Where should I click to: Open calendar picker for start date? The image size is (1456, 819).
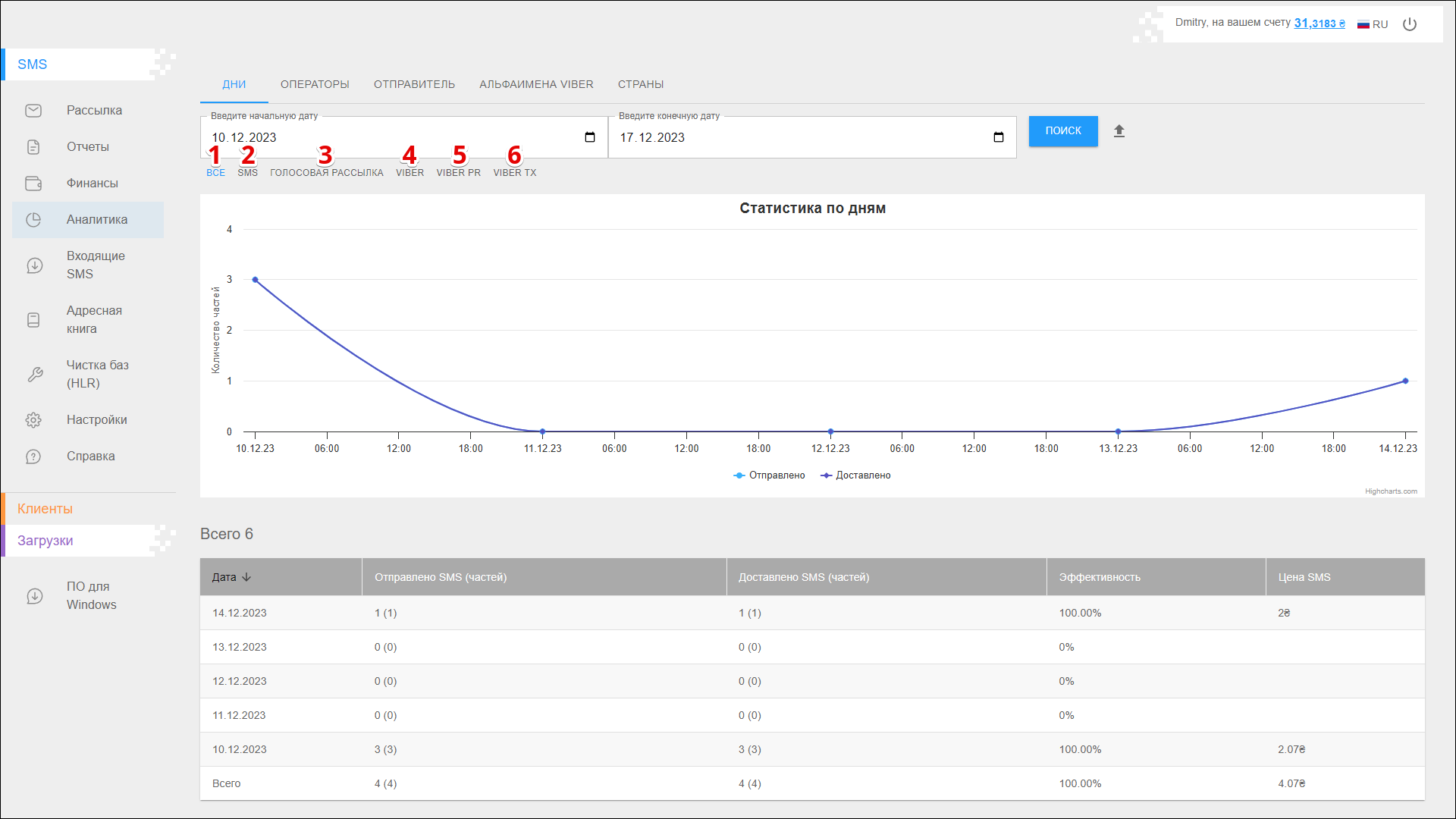[590, 137]
